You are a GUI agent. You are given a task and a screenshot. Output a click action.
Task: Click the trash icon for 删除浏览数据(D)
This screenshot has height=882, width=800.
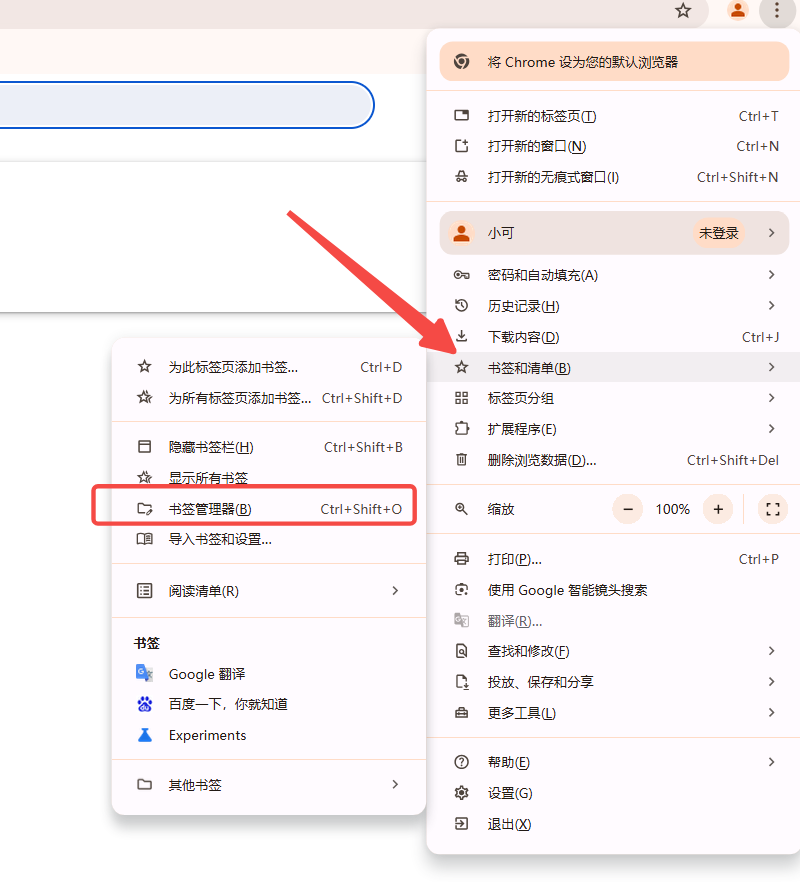[x=461, y=460]
